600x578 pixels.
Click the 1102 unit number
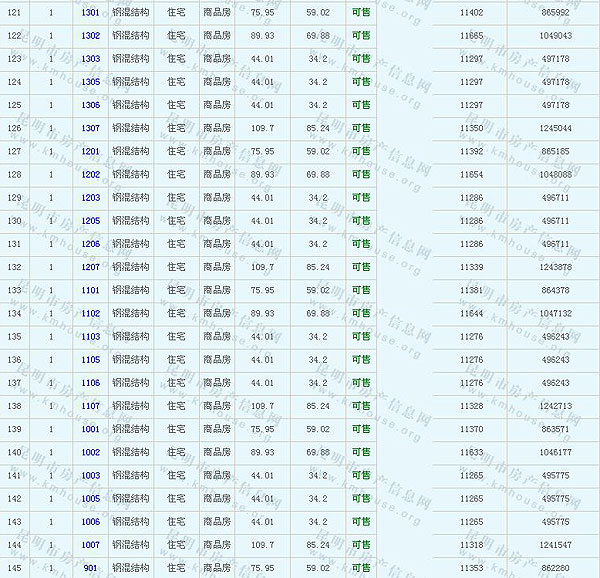point(91,313)
